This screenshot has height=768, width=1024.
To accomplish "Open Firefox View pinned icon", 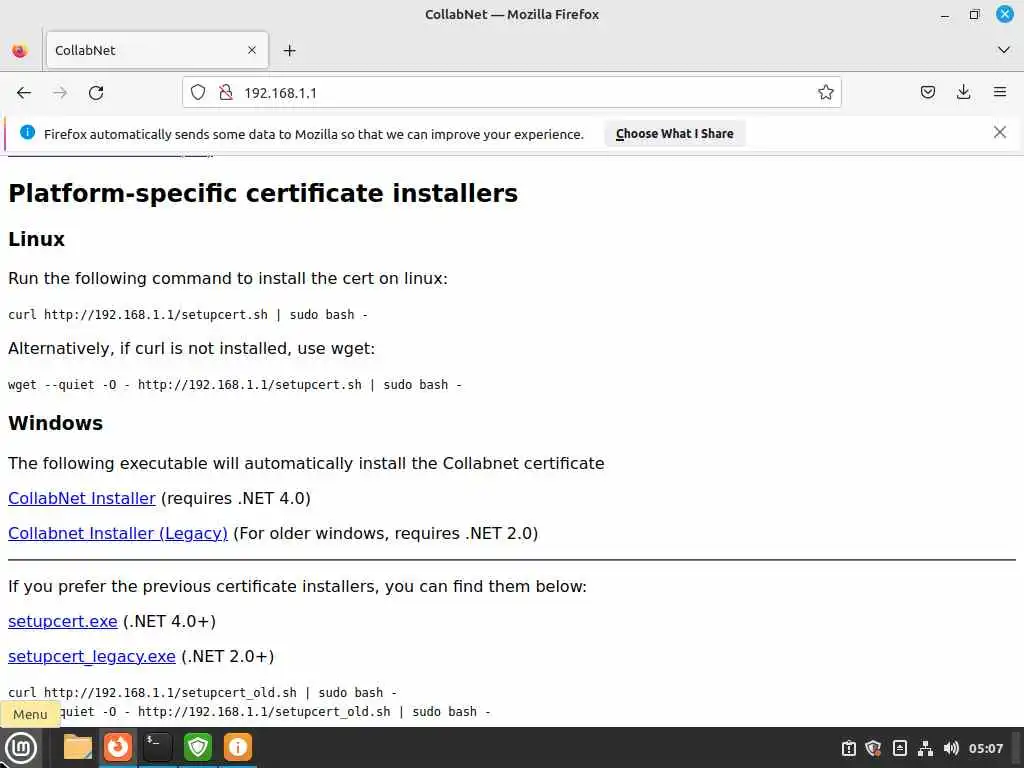I will pos(20,50).
